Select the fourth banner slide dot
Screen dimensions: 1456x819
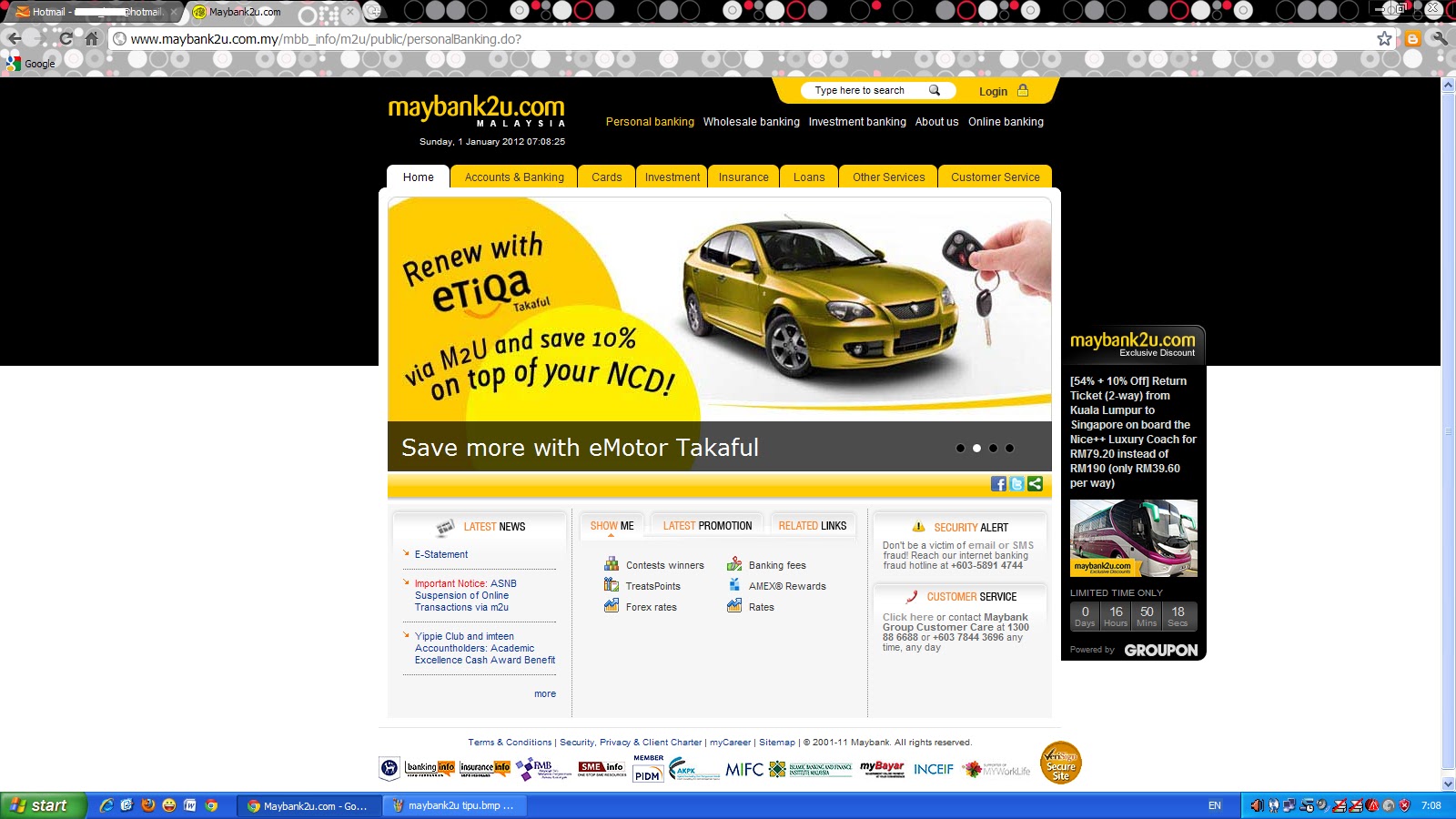[x=1009, y=448]
